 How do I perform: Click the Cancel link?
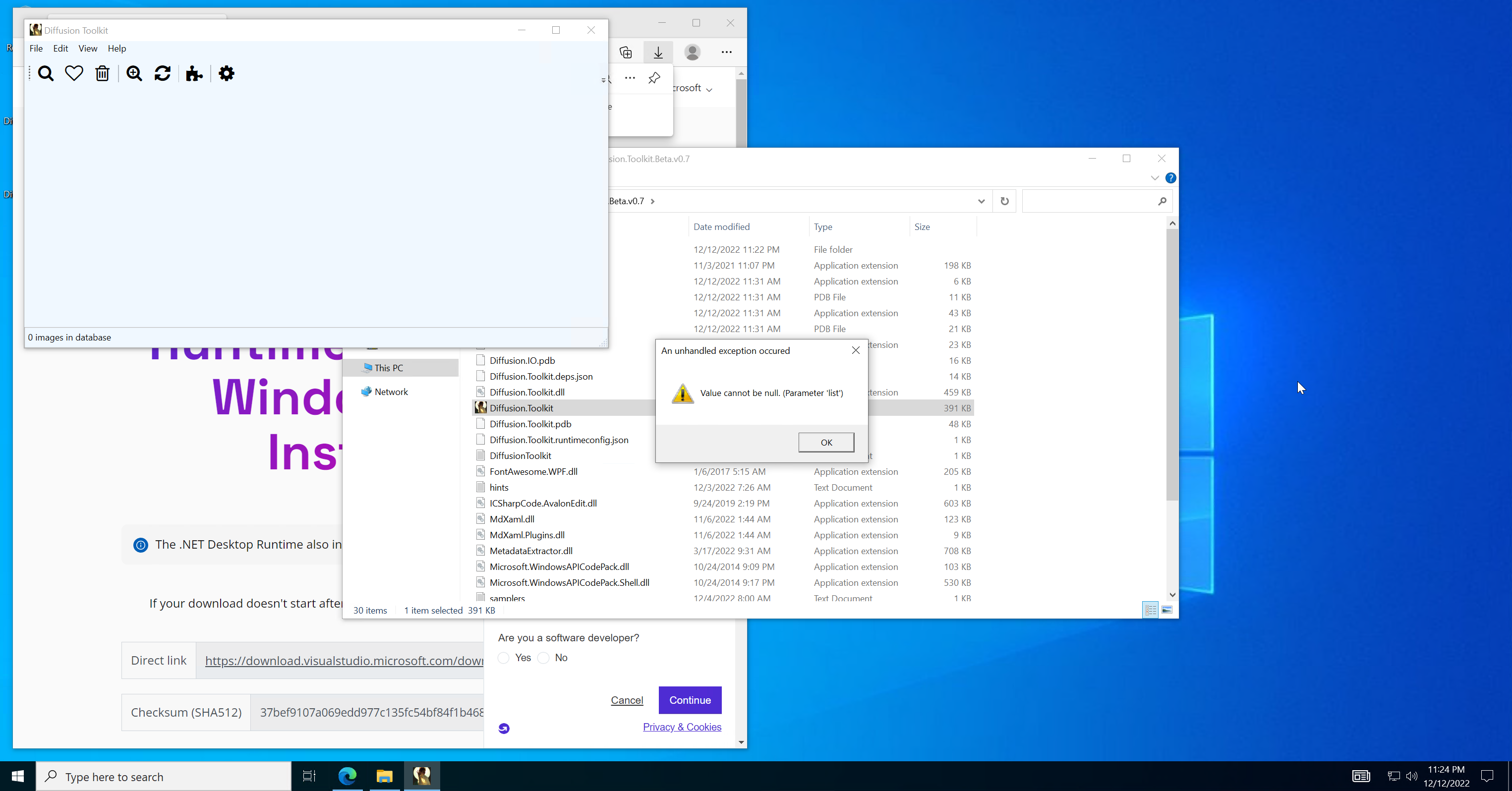(x=627, y=700)
